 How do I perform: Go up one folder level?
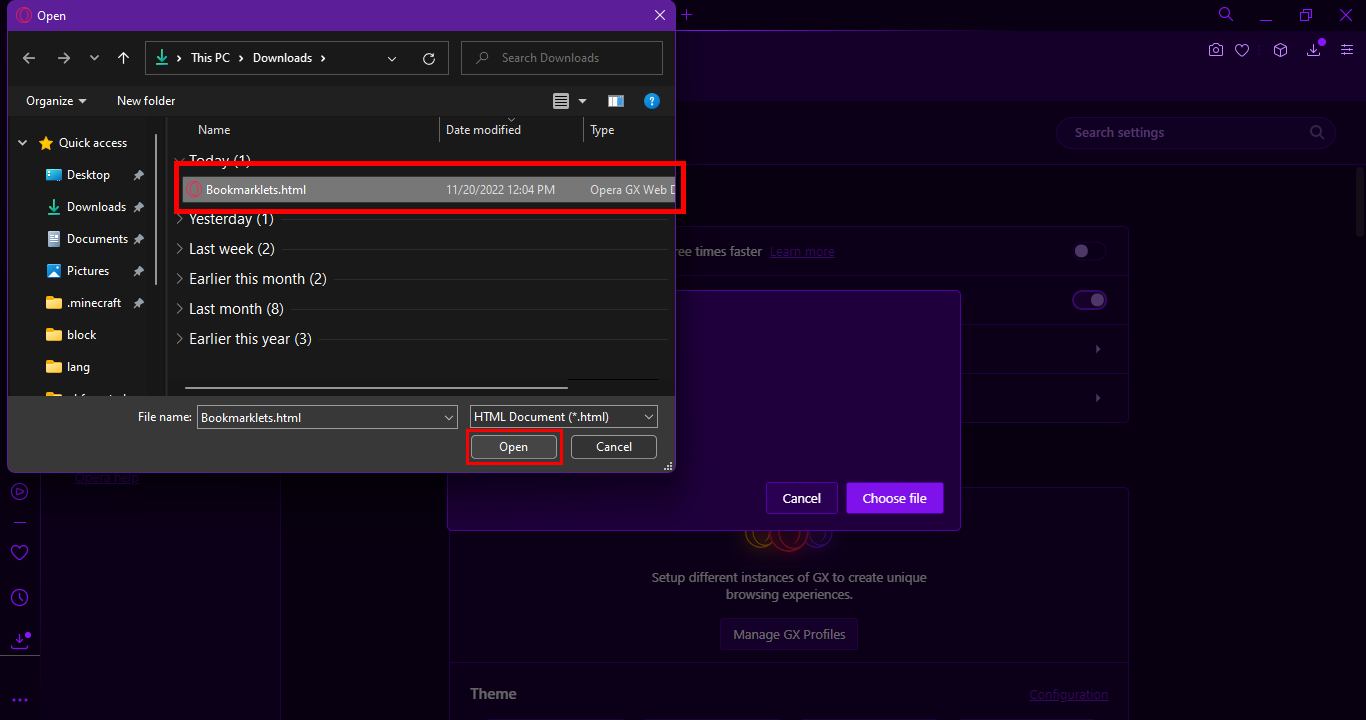(x=123, y=58)
